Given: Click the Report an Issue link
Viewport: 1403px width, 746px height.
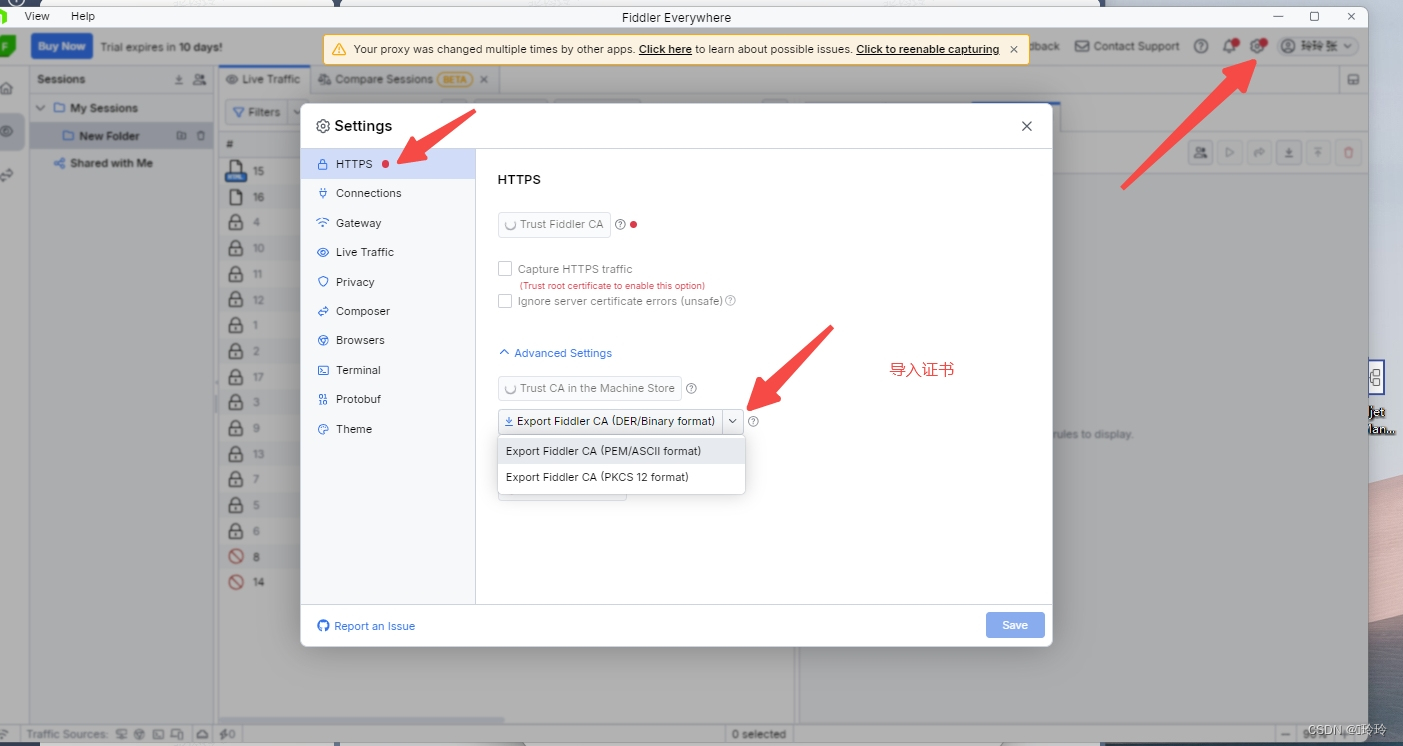Looking at the screenshot, I should (x=366, y=626).
